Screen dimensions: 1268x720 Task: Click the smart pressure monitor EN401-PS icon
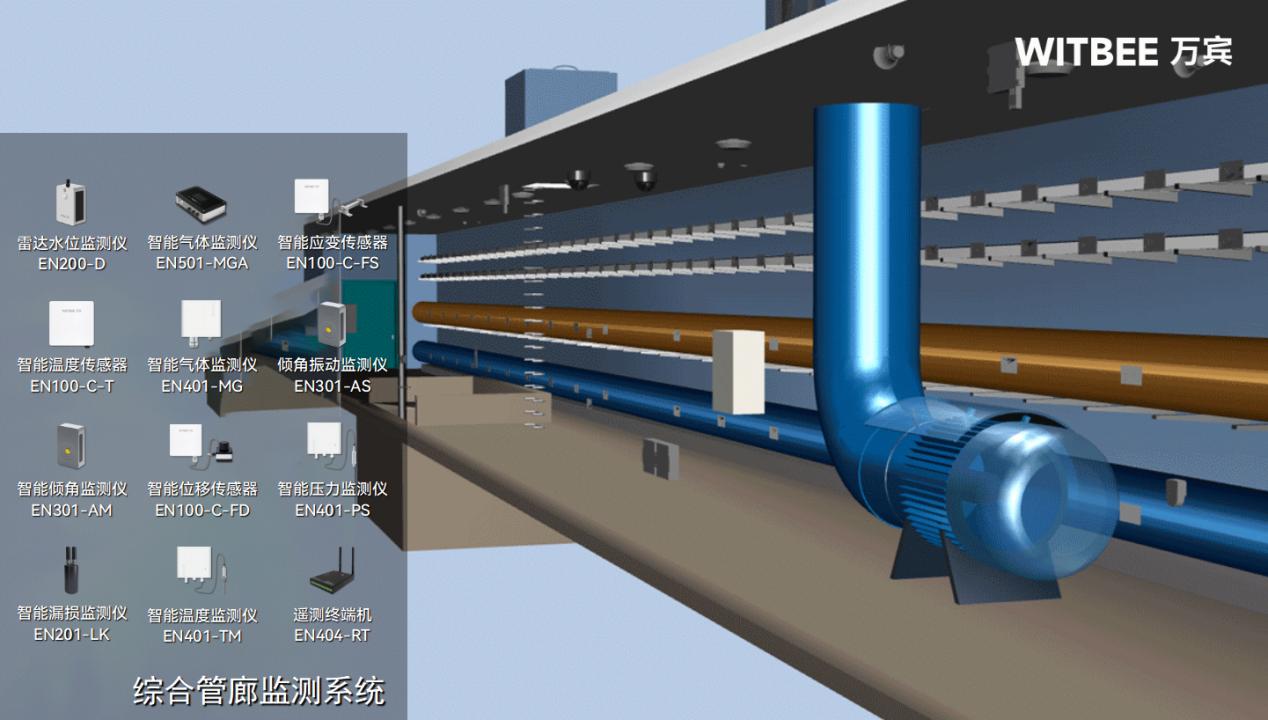tap(331, 446)
